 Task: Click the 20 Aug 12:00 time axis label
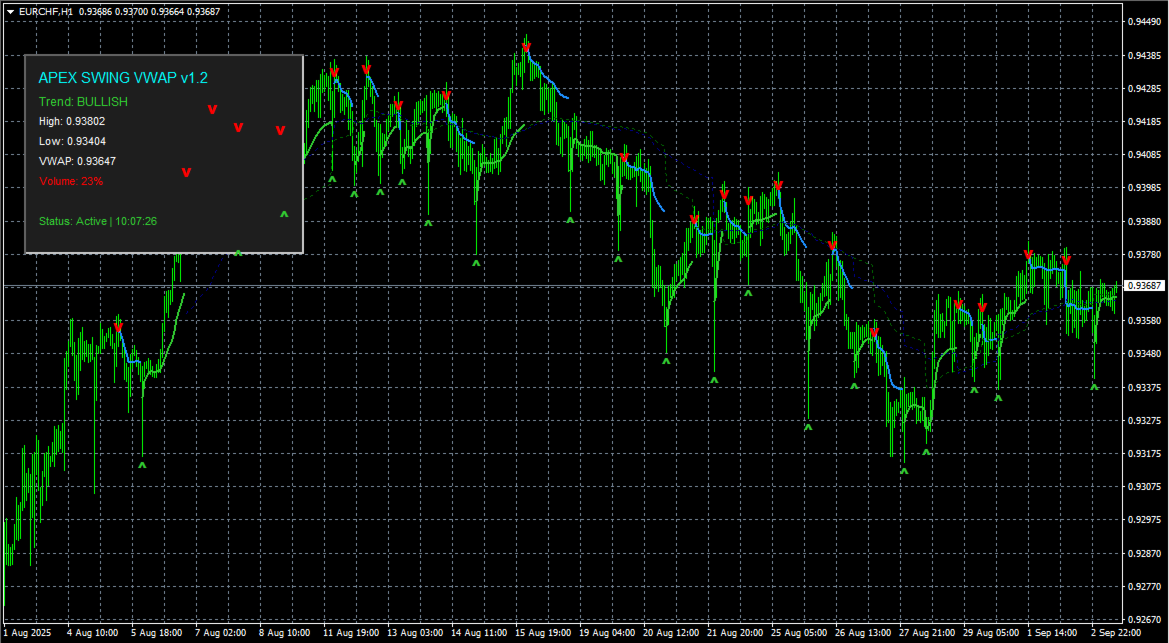(672, 633)
